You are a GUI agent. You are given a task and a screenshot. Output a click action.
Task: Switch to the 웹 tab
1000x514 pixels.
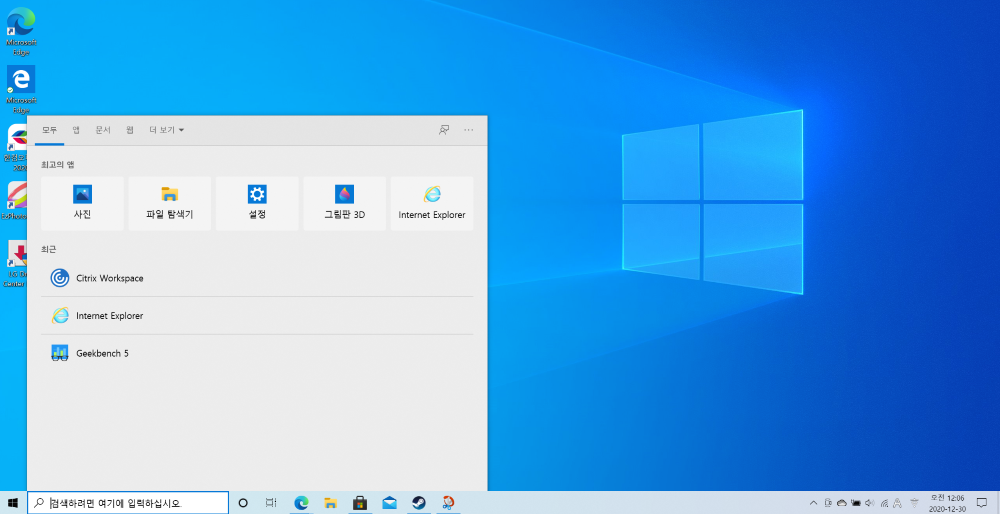point(129,130)
